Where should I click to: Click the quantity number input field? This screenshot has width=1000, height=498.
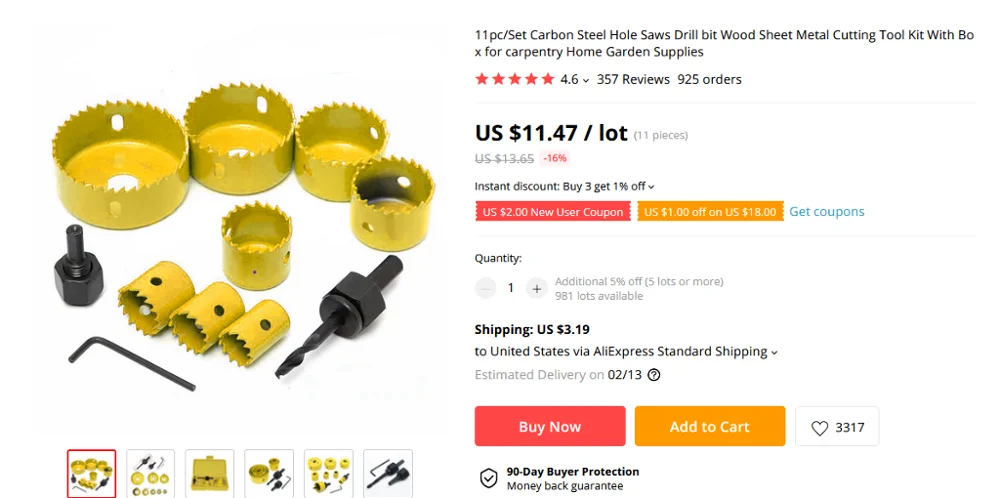[511, 288]
